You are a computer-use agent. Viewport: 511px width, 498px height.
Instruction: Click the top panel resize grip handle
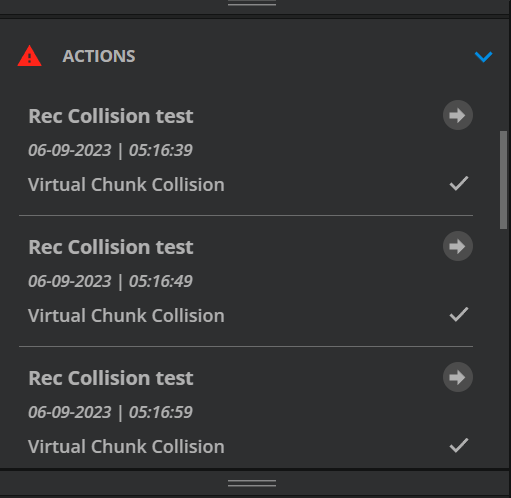[252, 3]
